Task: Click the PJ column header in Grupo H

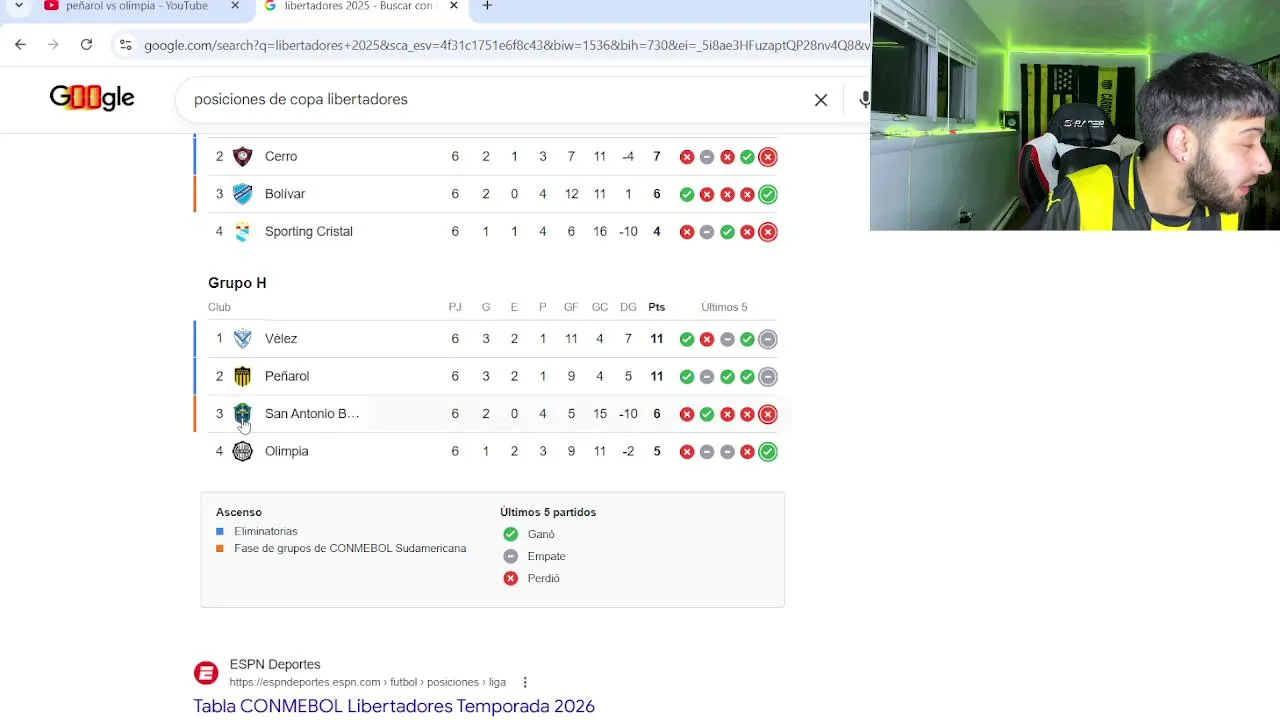Action: point(455,307)
